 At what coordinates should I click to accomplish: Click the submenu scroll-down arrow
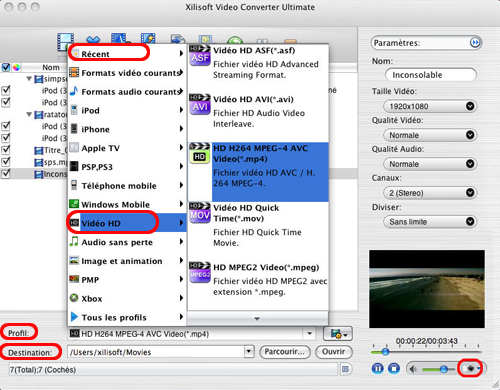(x=257, y=319)
